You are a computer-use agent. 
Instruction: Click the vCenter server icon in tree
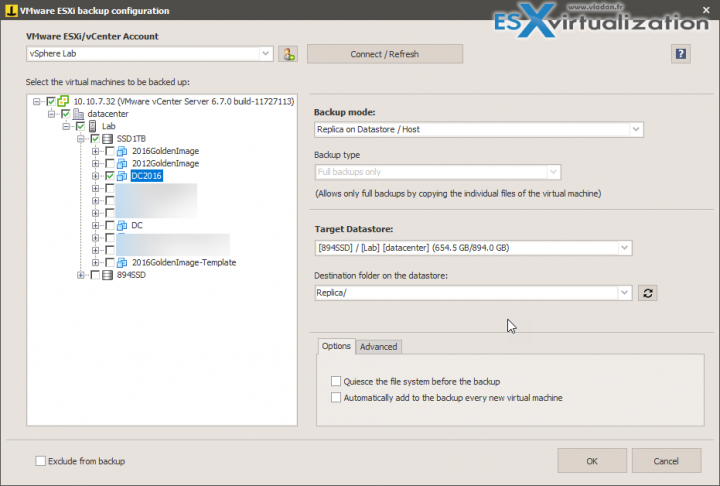coord(63,101)
